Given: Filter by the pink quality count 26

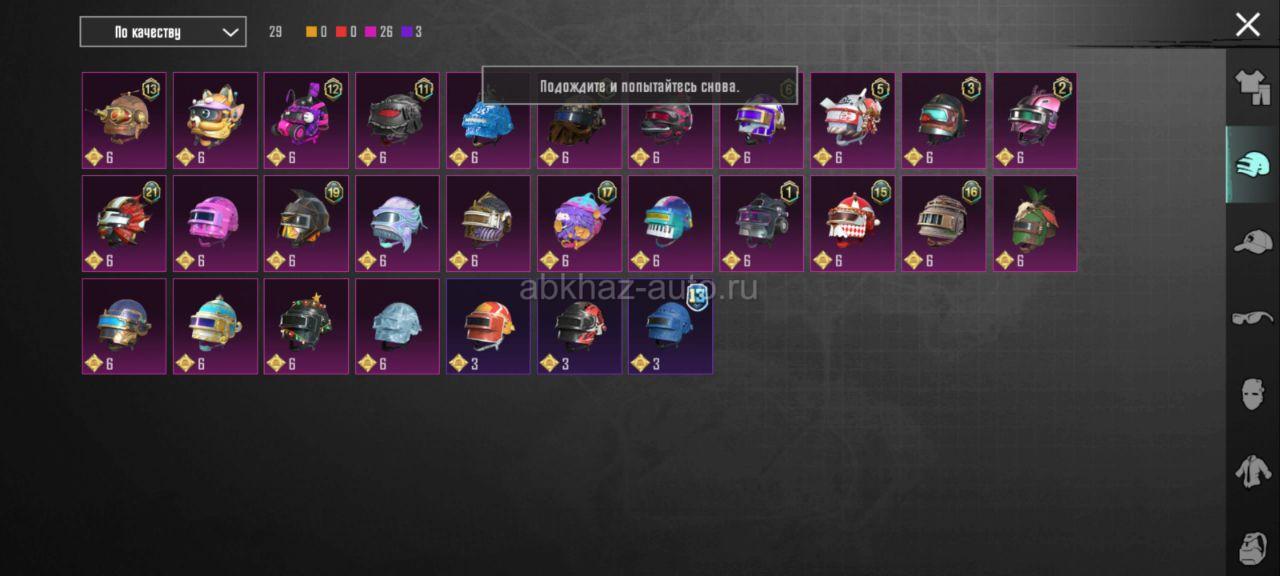Looking at the screenshot, I should coord(378,32).
